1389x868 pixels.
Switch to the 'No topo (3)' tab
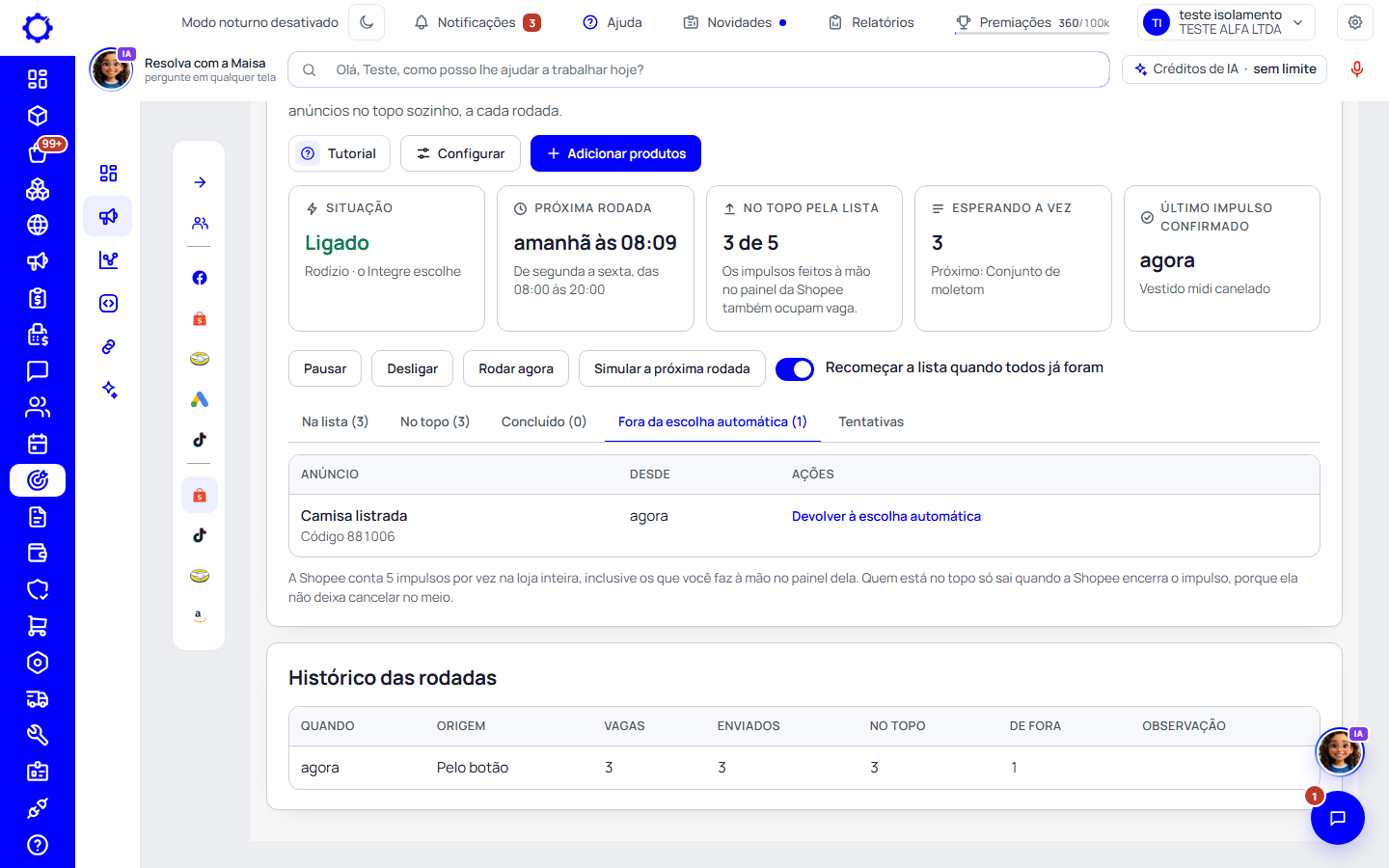[435, 421]
